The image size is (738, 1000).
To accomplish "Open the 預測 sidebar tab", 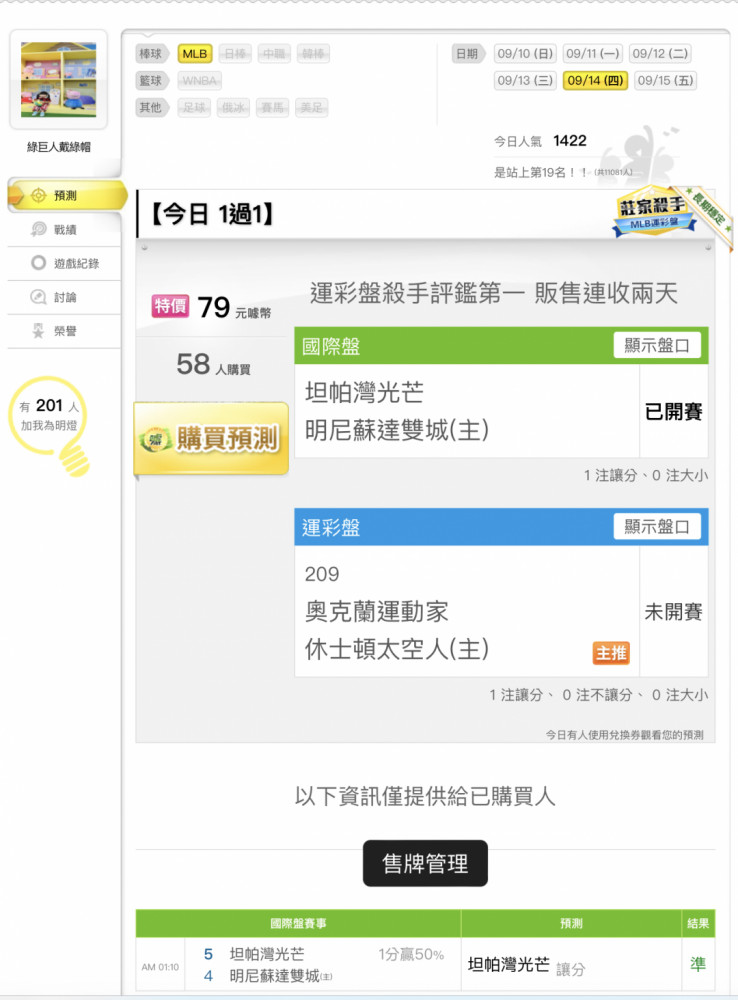I will (x=66, y=196).
